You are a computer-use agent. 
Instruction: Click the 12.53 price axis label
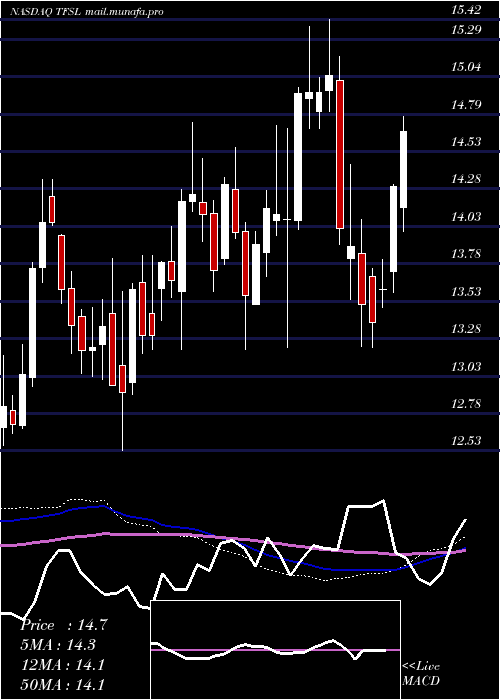466,442
